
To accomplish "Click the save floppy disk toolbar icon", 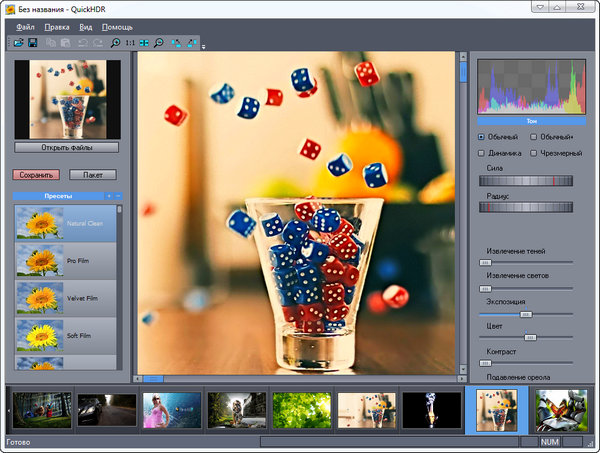I will click(x=32, y=43).
